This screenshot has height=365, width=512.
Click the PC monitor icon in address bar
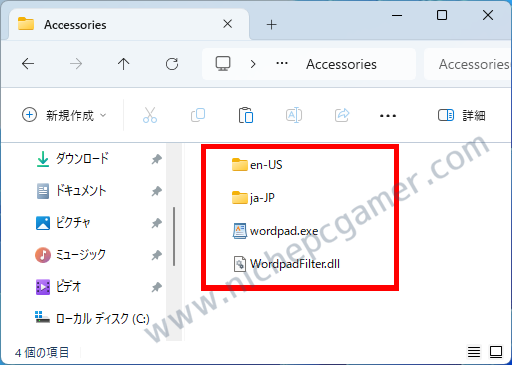click(223, 63)
